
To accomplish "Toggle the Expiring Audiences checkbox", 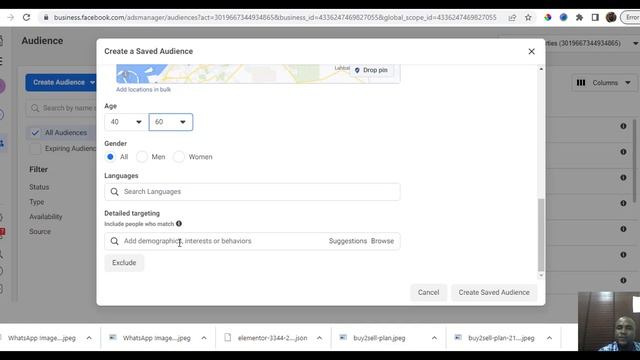I will click(35, 149).
